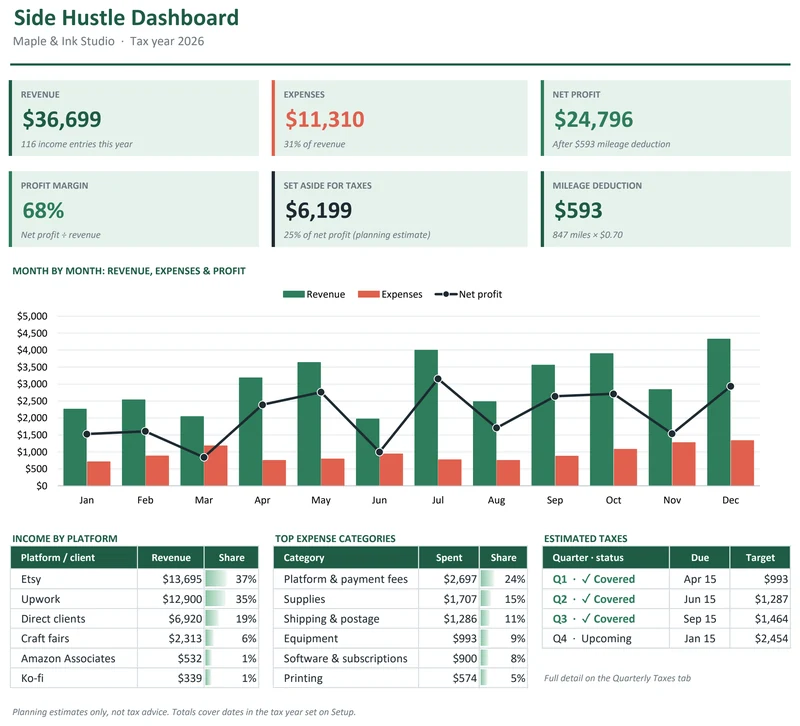Select the Q1 Covered status cell
The image size is (800, 726).
606,579
